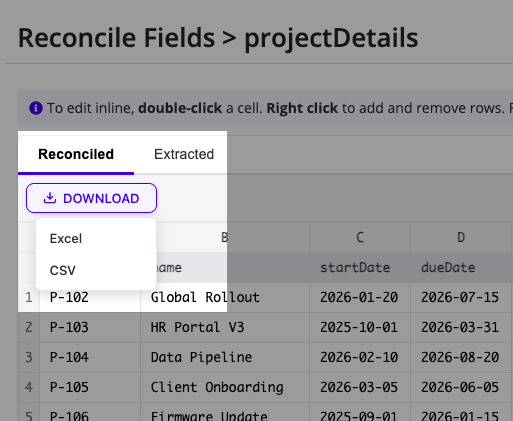
Task: Click the info icon in the banner
Action: point(36,108)
